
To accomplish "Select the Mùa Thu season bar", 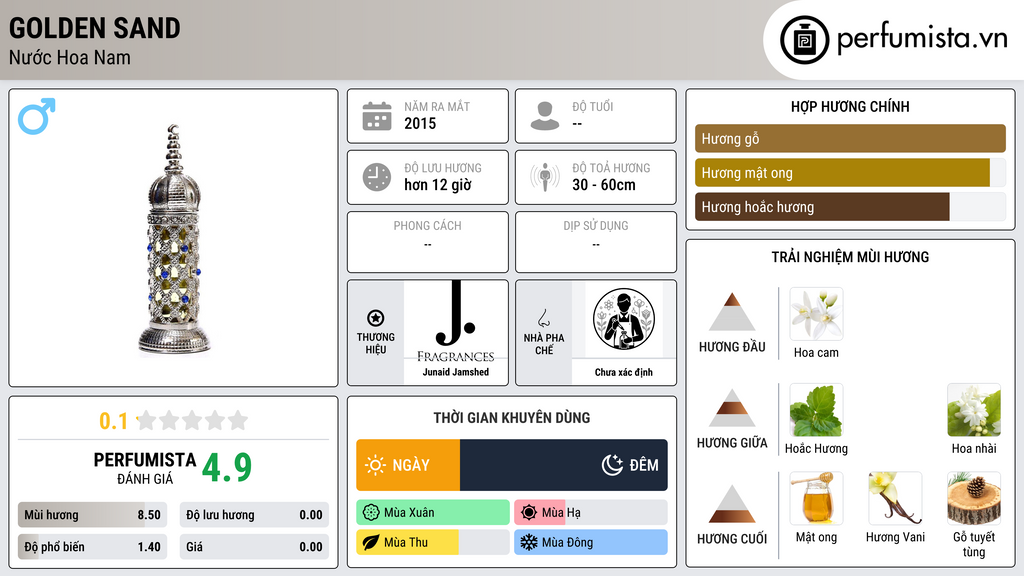I will click(433, 542).
